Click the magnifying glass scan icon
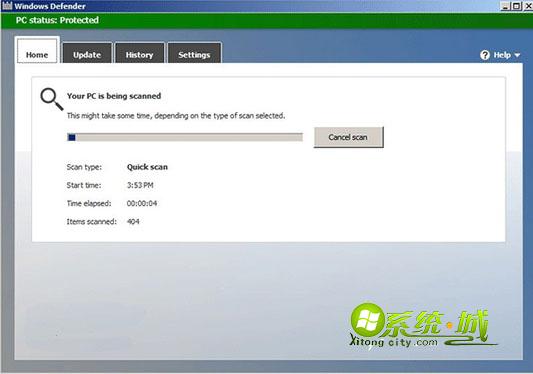 [x=52, y=99]
